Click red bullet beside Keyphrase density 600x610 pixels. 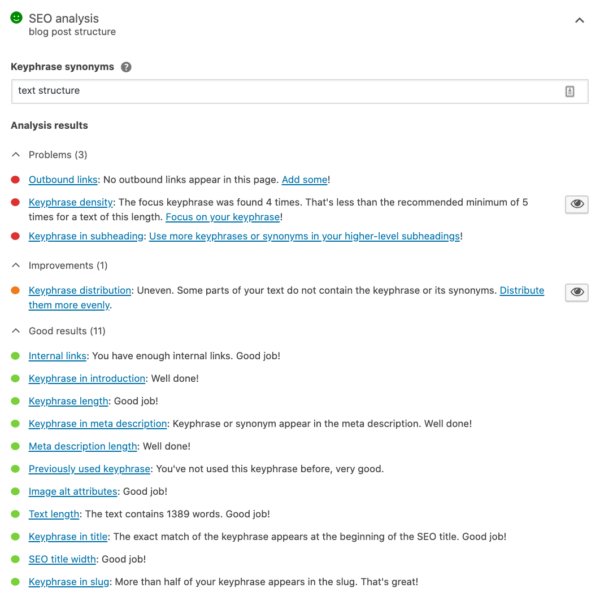pyautogui.click(x=15, y=202)
